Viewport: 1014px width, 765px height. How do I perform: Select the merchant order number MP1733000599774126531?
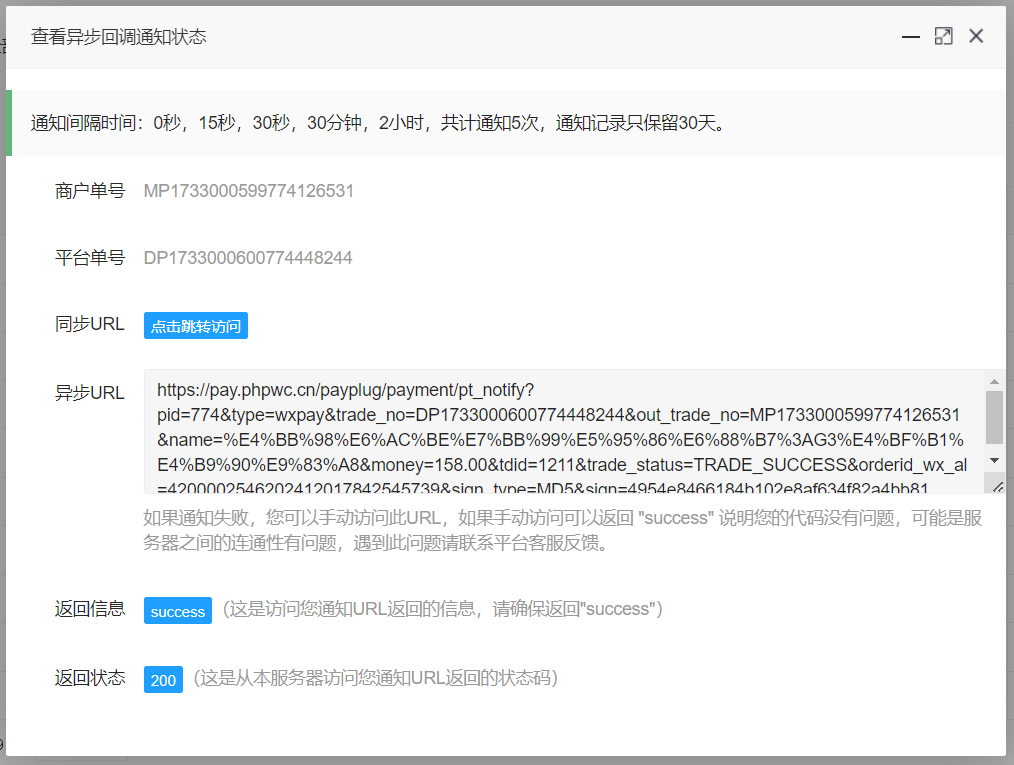pyautogui.click(x=249, y=191)
